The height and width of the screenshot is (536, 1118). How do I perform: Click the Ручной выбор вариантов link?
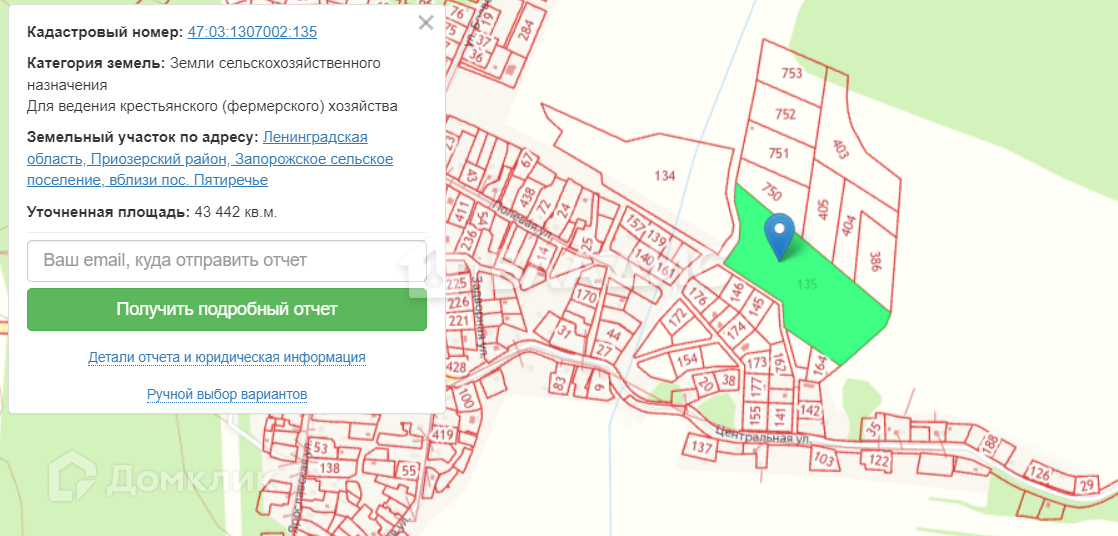[x=227, y=394]
